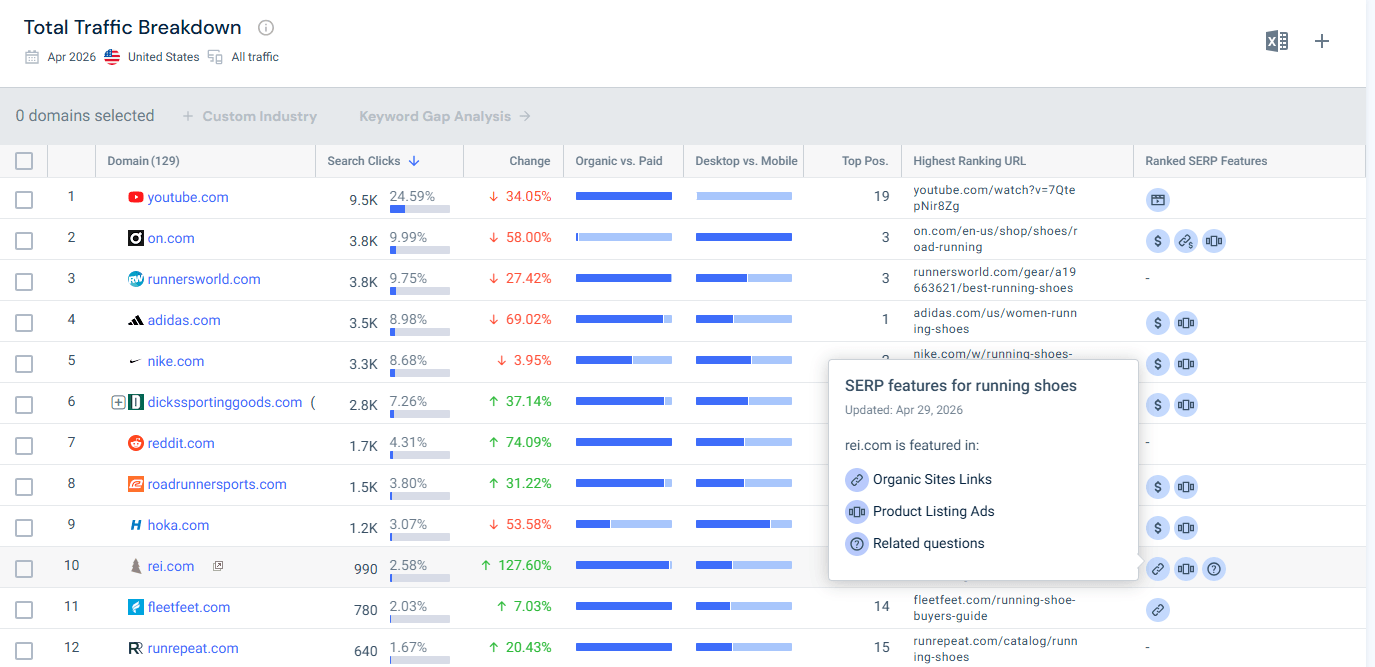The image size is (1375, 667).
Task: Sort by Organic vs. Paid column header
Action: (x=619, y=161)
